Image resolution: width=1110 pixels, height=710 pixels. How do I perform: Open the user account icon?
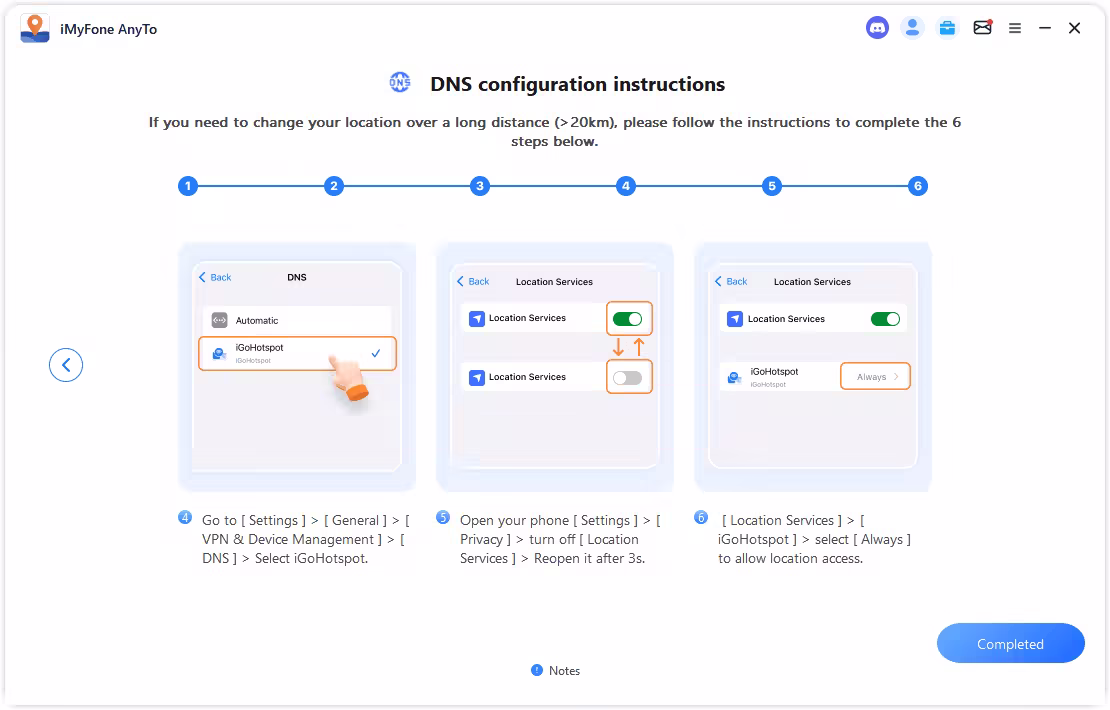(x=912, y=27)
